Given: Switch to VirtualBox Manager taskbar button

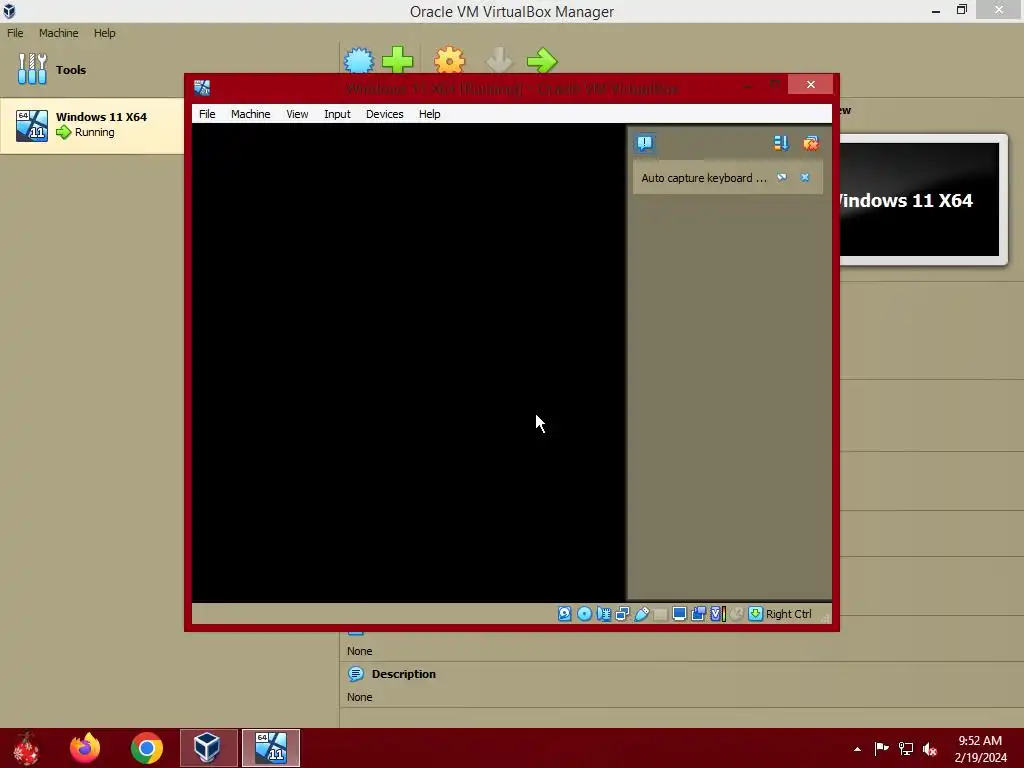Looking at the screenshot, I should click(x=208, y=748).
